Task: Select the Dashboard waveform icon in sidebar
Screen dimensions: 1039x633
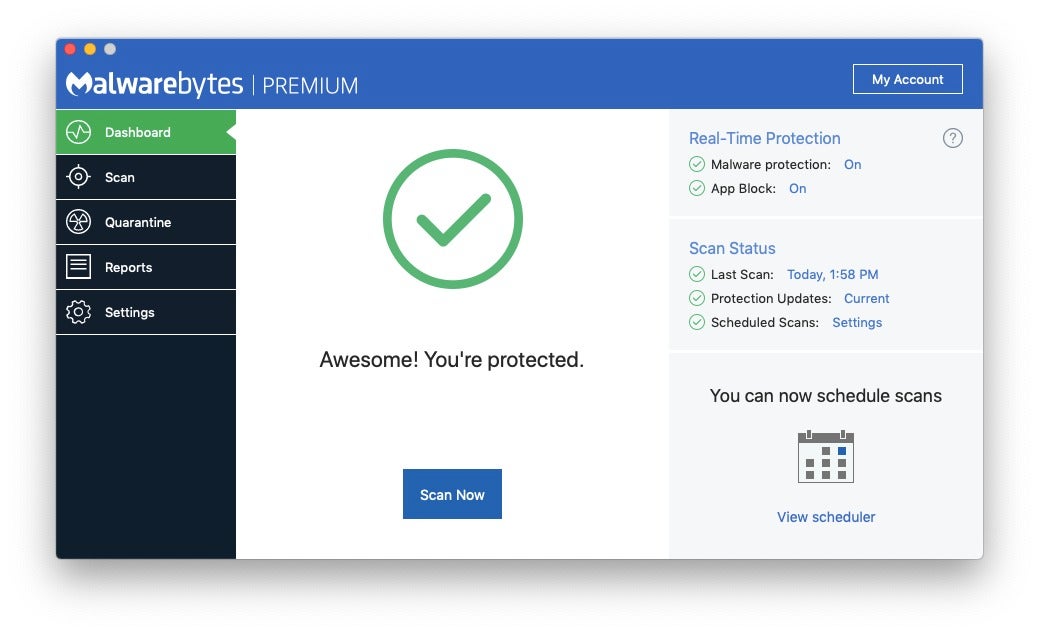Action: pyautogui.click(x=79, y=131)
